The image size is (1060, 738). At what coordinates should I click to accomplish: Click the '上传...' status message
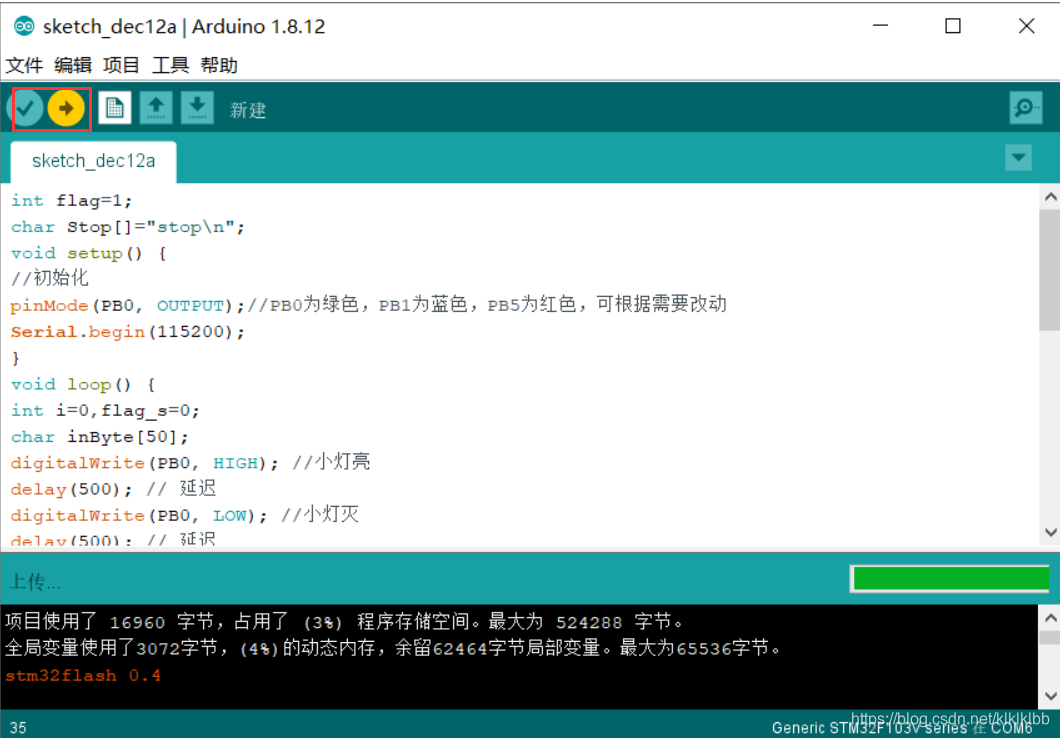coord(34,582)
